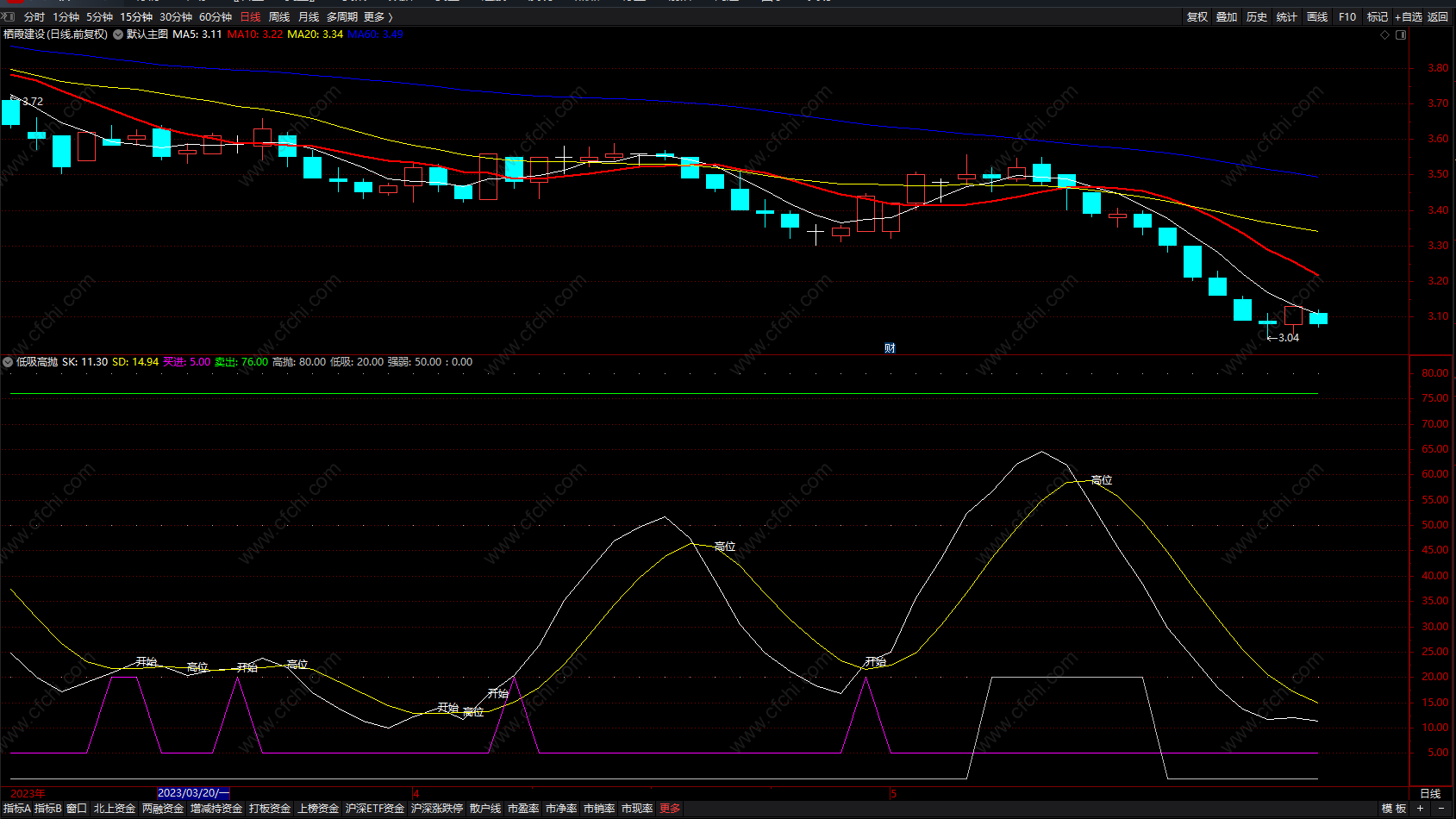
Task: Click the collapse icon left of 分时
Action: pyautogui.click(x=9, y=16)
